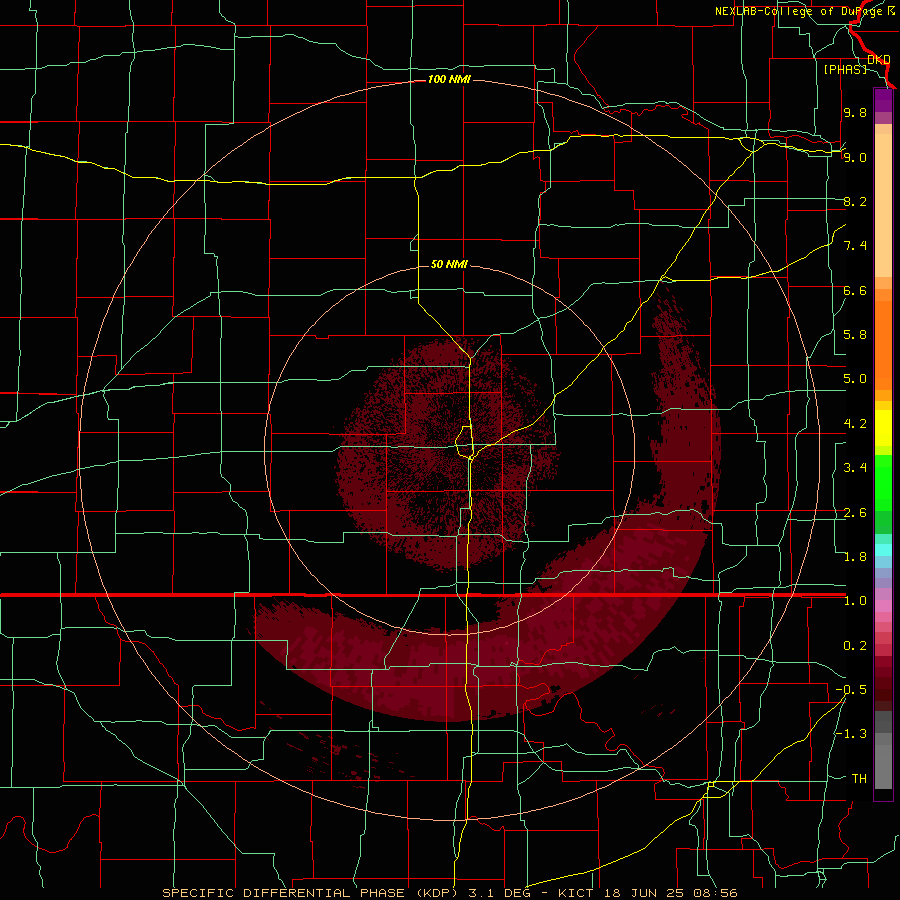The image size is (900, 900).
Task: Select the peach band beside 8.2
Action: [x=883, y=207]
